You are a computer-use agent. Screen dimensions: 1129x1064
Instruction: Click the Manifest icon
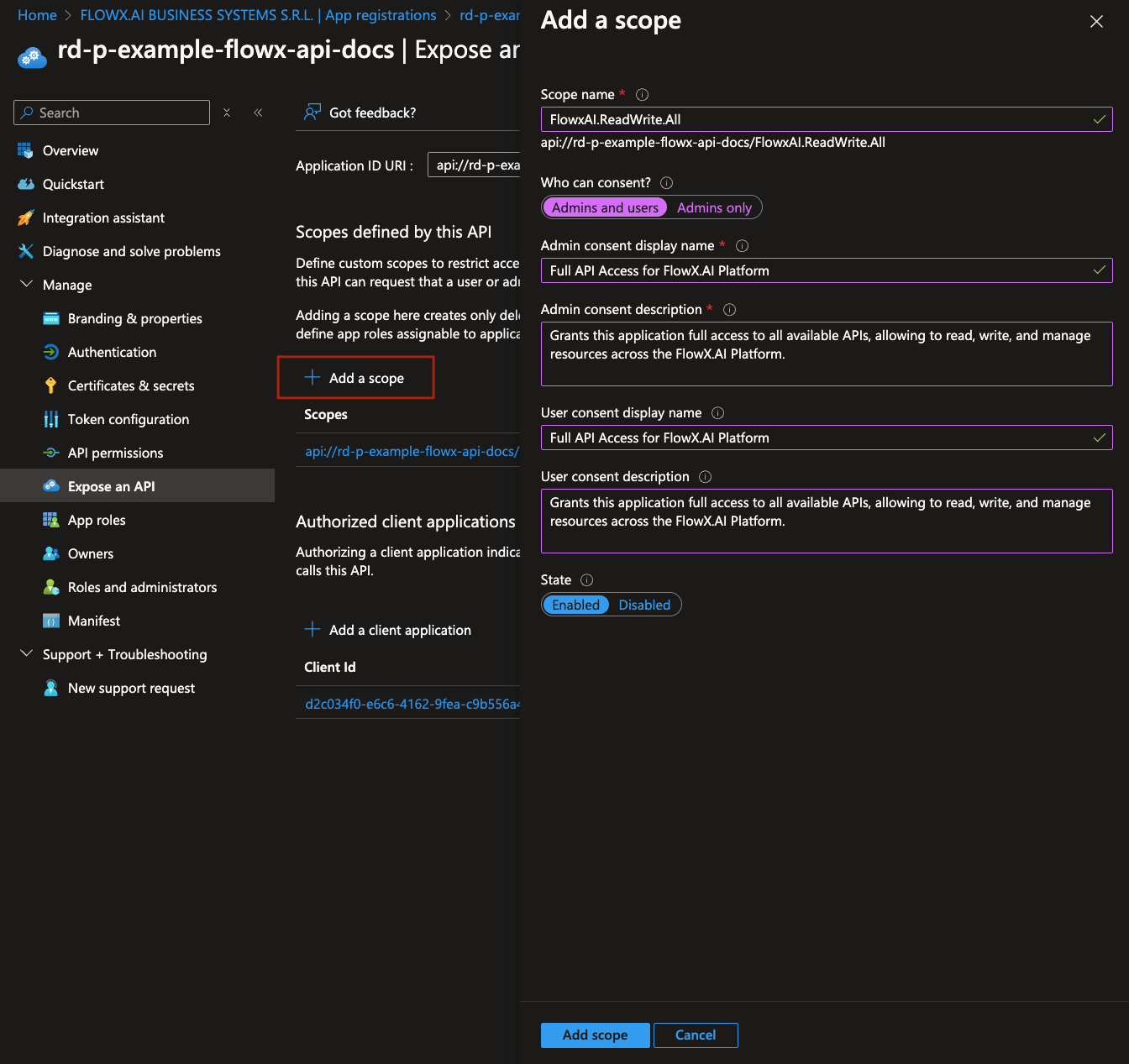pos(51,621)
